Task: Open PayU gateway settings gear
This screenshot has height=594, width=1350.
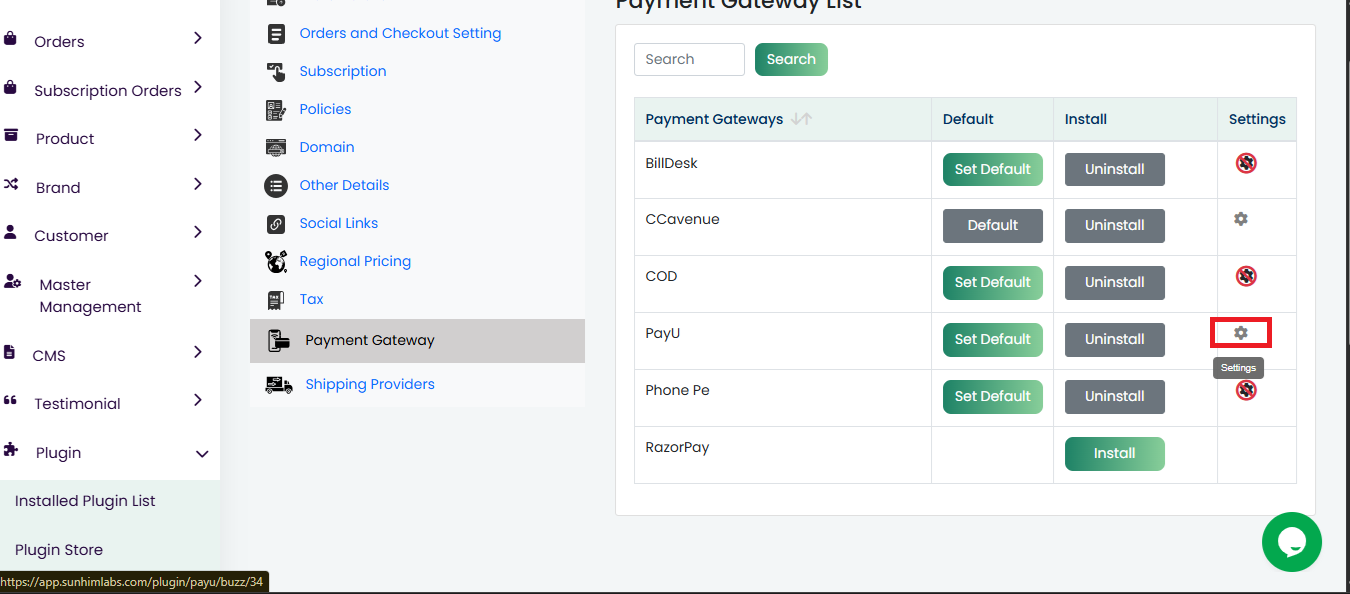Action: [x=1241, y=333]
